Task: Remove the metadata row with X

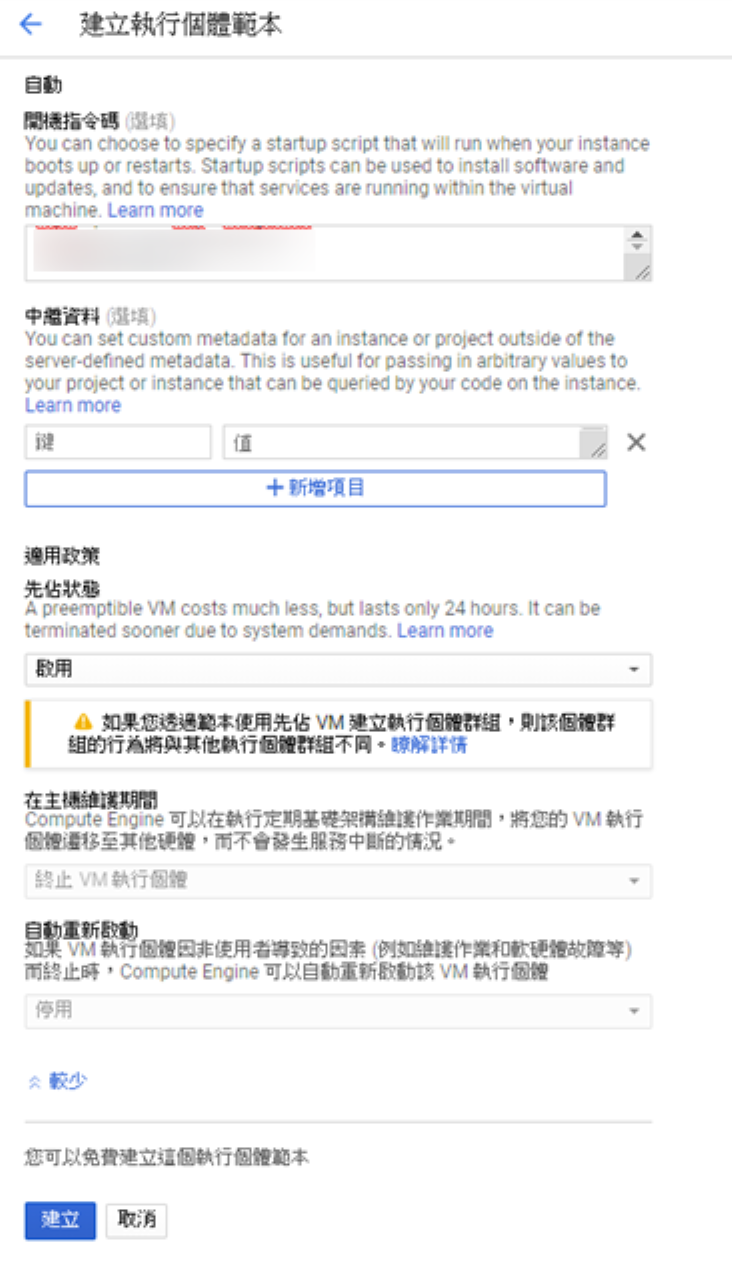Action: [636, 442]
